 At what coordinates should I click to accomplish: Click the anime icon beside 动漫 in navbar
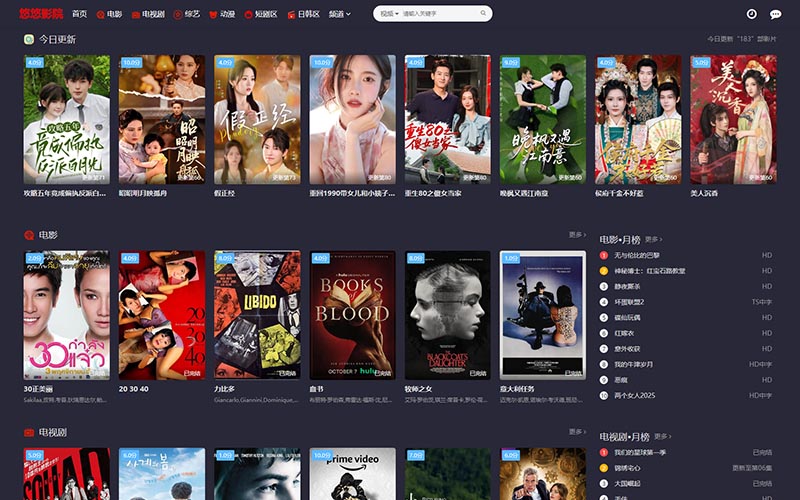213,15
